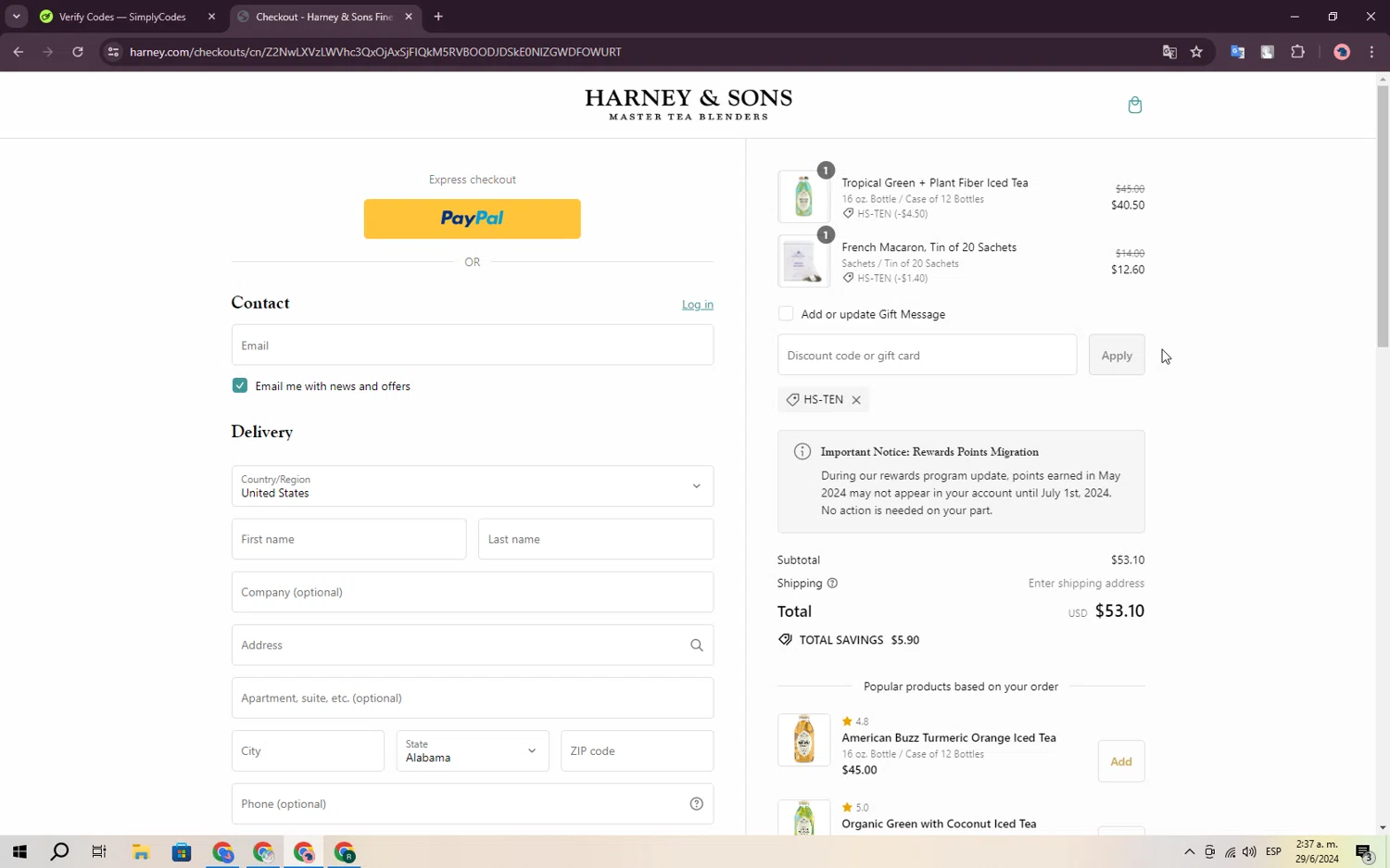Switch to the Verify Codes SimplyCodes tab
Screen dimensions: 1390x868
click(x=123, y=17)
